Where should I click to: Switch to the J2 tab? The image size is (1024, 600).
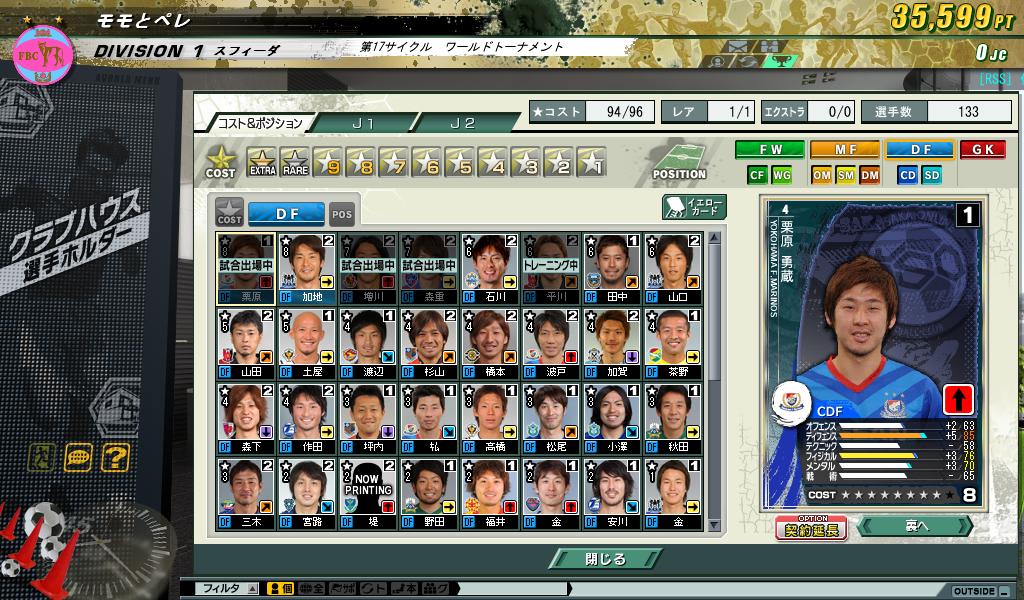[x=462, y=123]
